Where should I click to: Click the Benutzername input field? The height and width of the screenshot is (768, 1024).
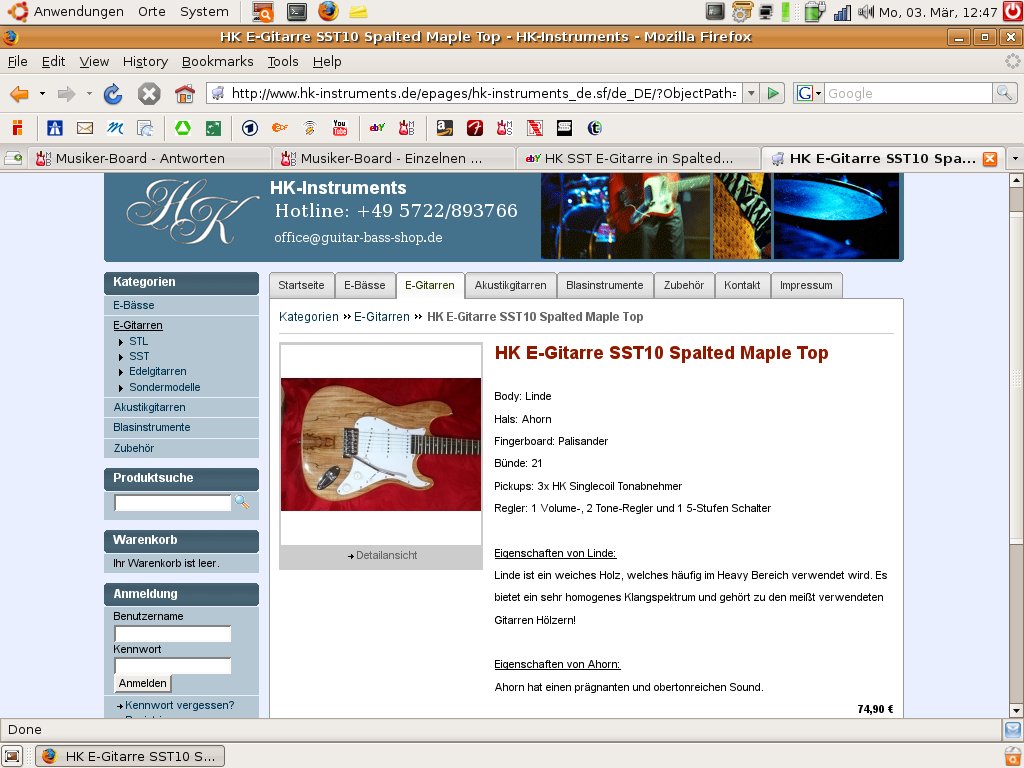[172, 633]
